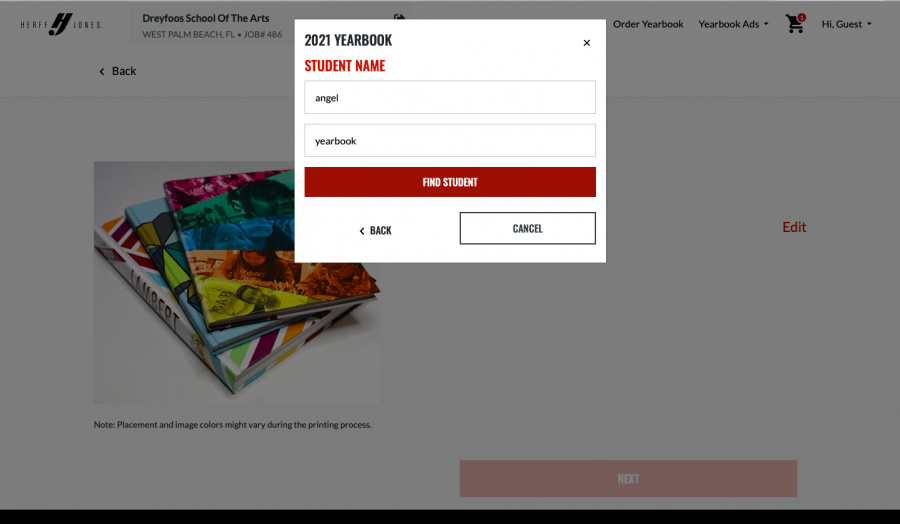This screenshot has width=900, height=524.
Task: Open the Hi, Guest account menu
Action: (x=847, y=24)
